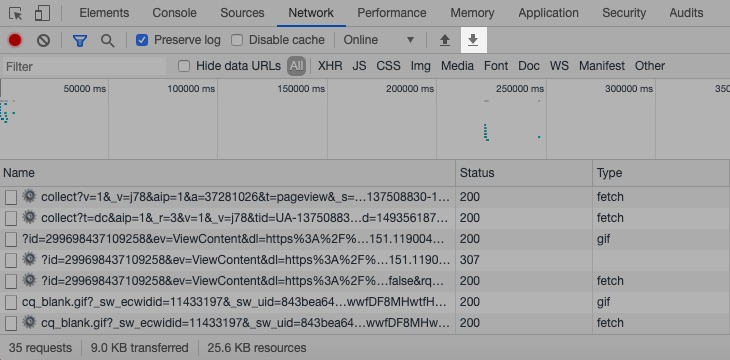
Task: Enable the Disable cache checkbox
Action: click(x=237, y=40)
